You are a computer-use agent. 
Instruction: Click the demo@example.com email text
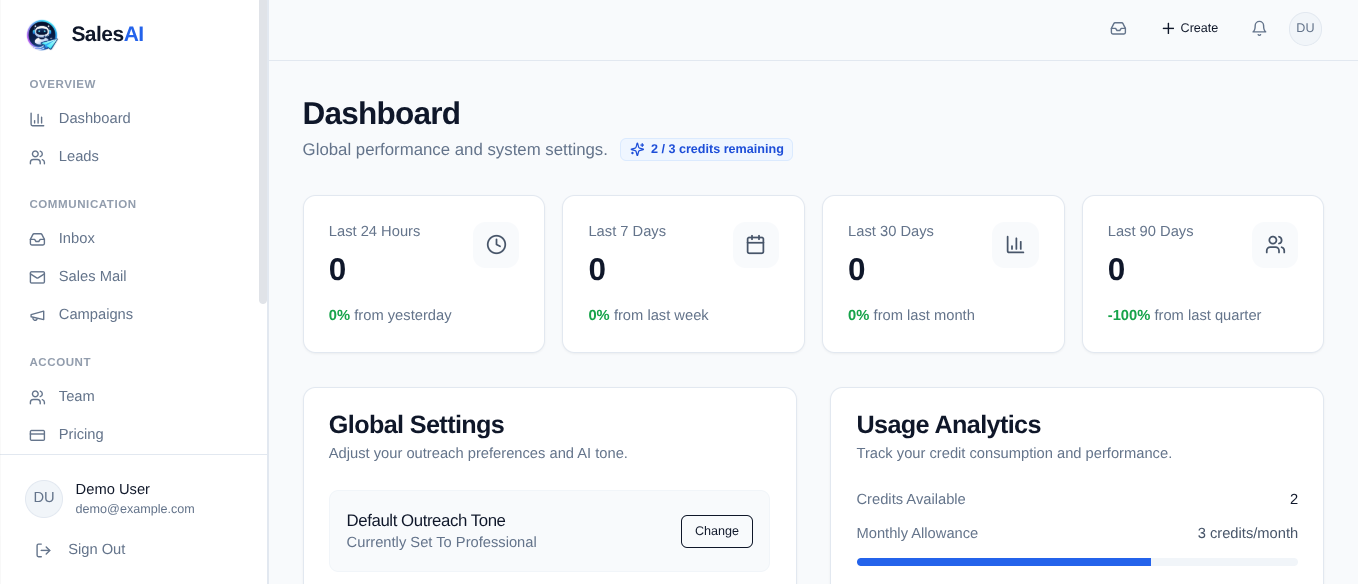pos(135,509)
